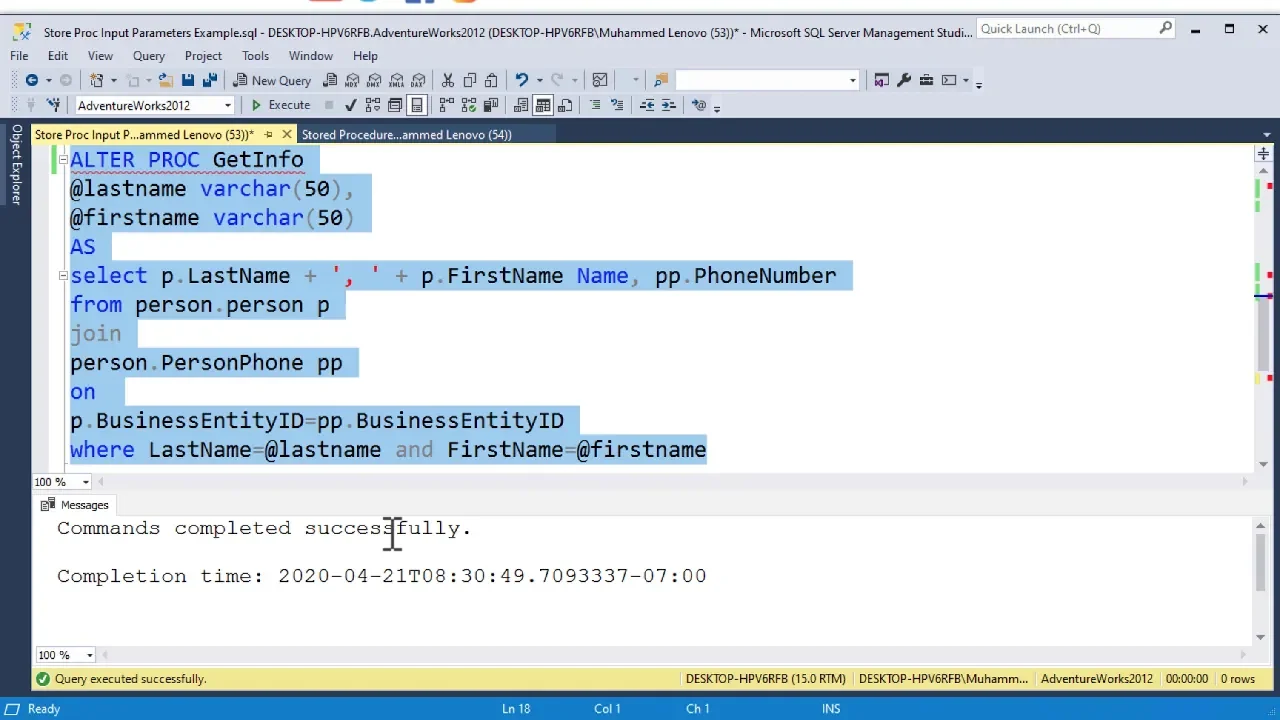1280x720 pixels.
Task: Open a DMX query
Action: [x=374, y=80]
